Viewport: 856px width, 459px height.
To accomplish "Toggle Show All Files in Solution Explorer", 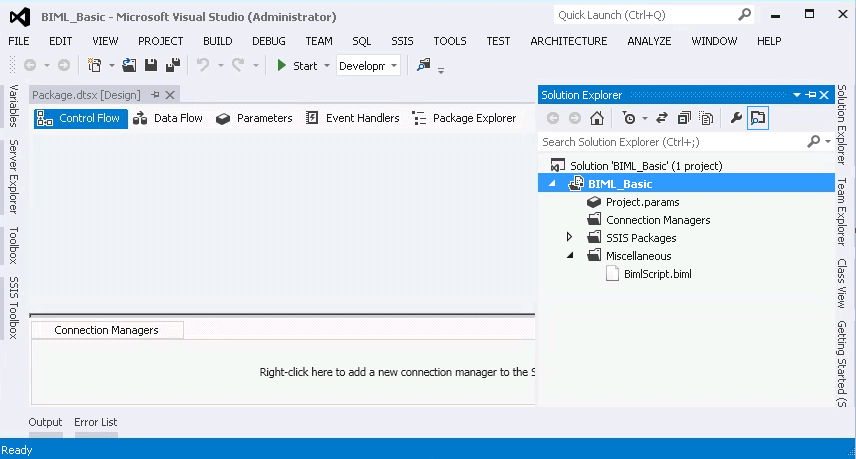I will (x=706, y=118).
